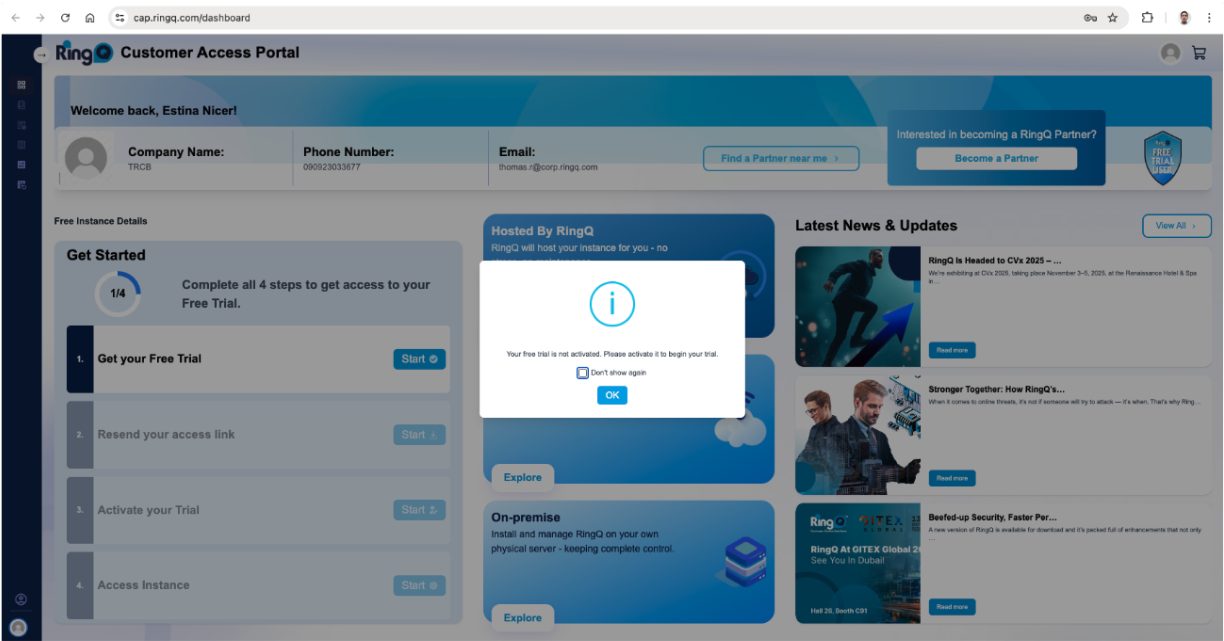Click View All news button

1176,226
